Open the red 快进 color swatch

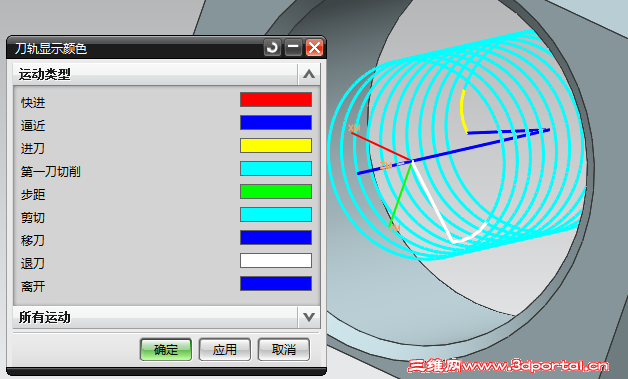pos(276,100)
